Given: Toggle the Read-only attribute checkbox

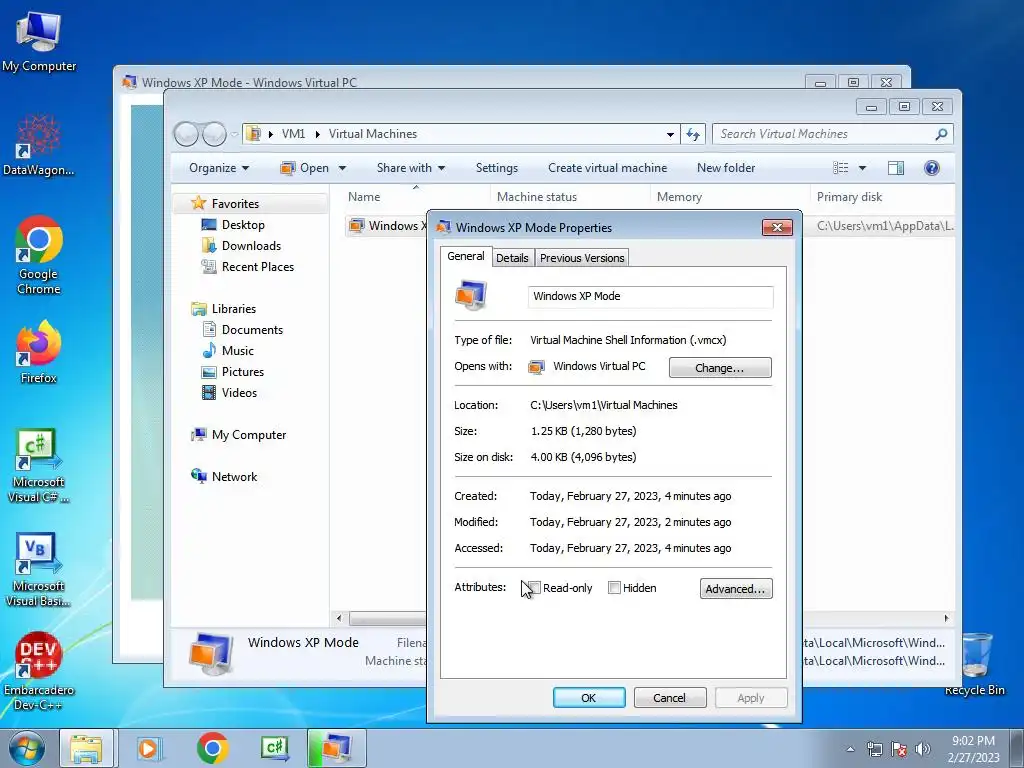Looking at the screenshot, I should 535,588.
